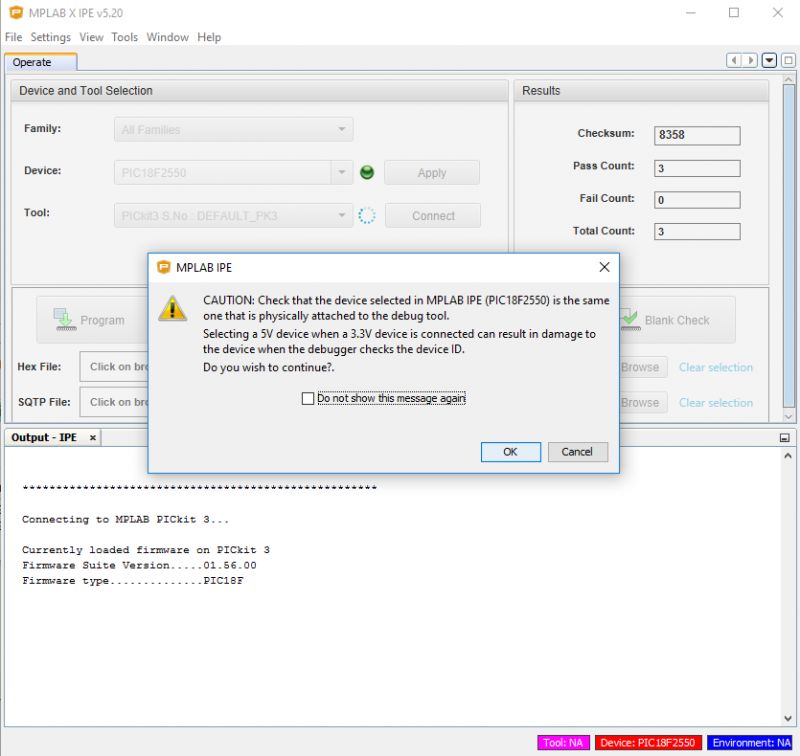Click the magenta 'Tool: NA' status indicator
800x756 pixels.
tap(563, 743)
